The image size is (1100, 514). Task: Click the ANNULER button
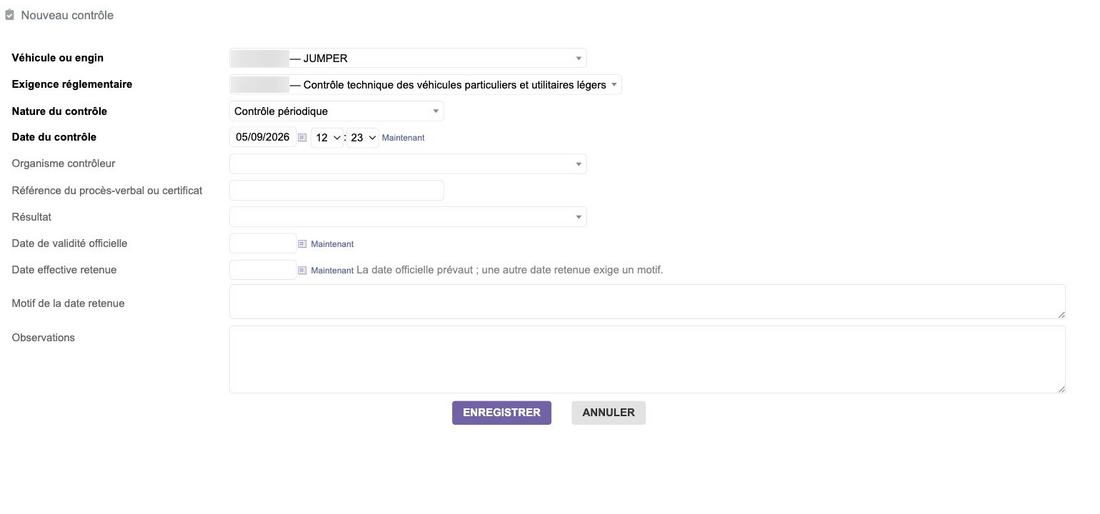(x=608, y=413)
